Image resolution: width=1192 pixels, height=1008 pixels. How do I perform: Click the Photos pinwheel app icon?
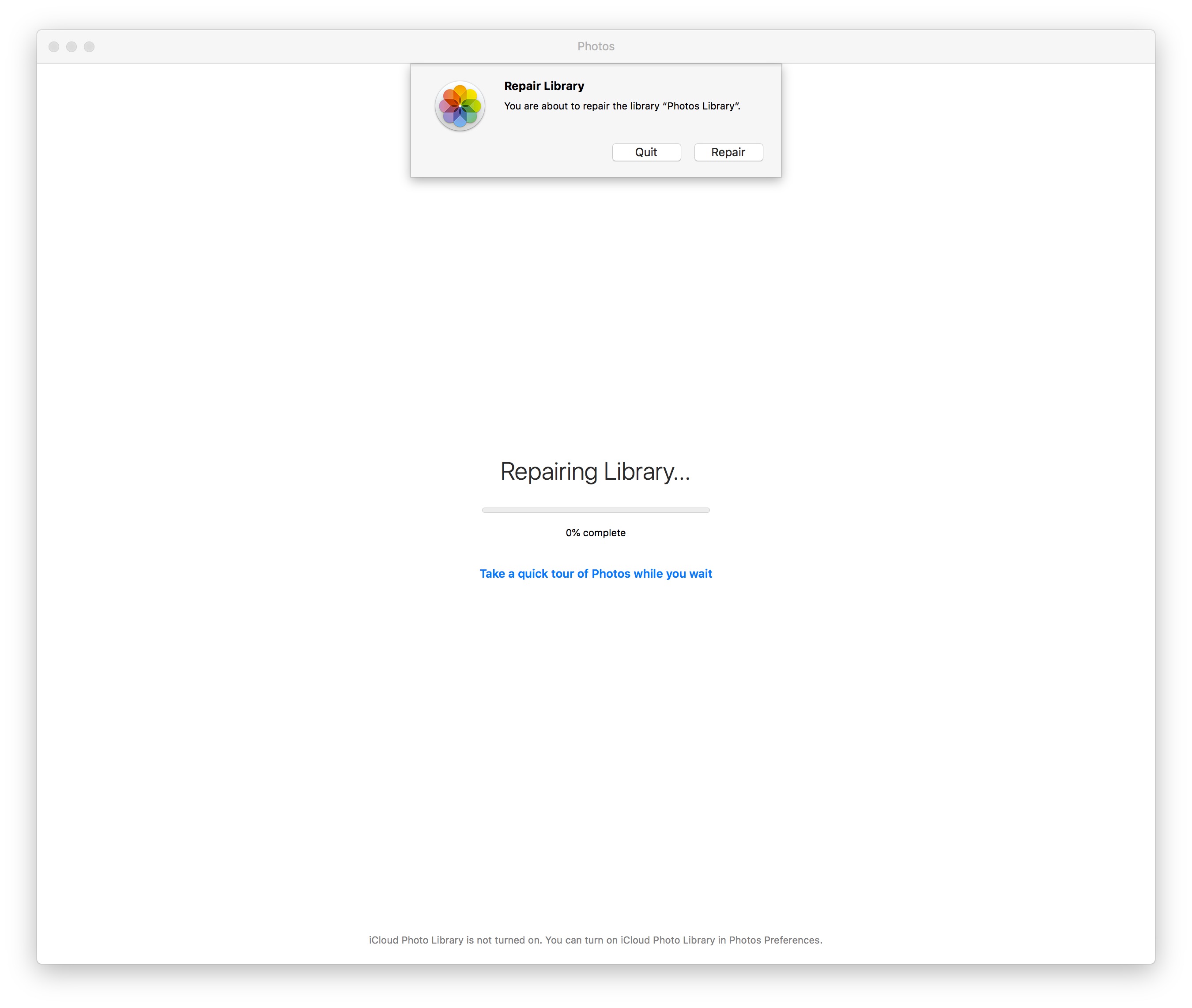(x=460, y=106)
